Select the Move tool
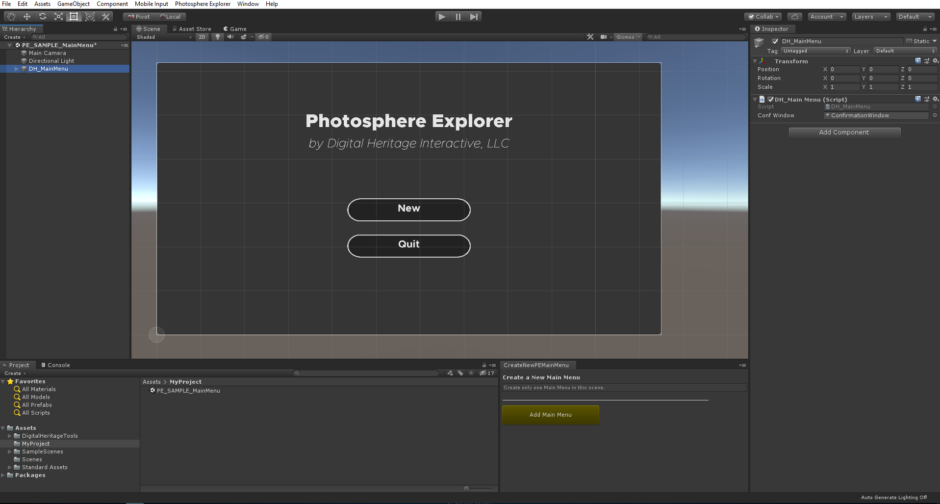The height and width of the screenshot is (504, 940). click(x=26, y=17)
